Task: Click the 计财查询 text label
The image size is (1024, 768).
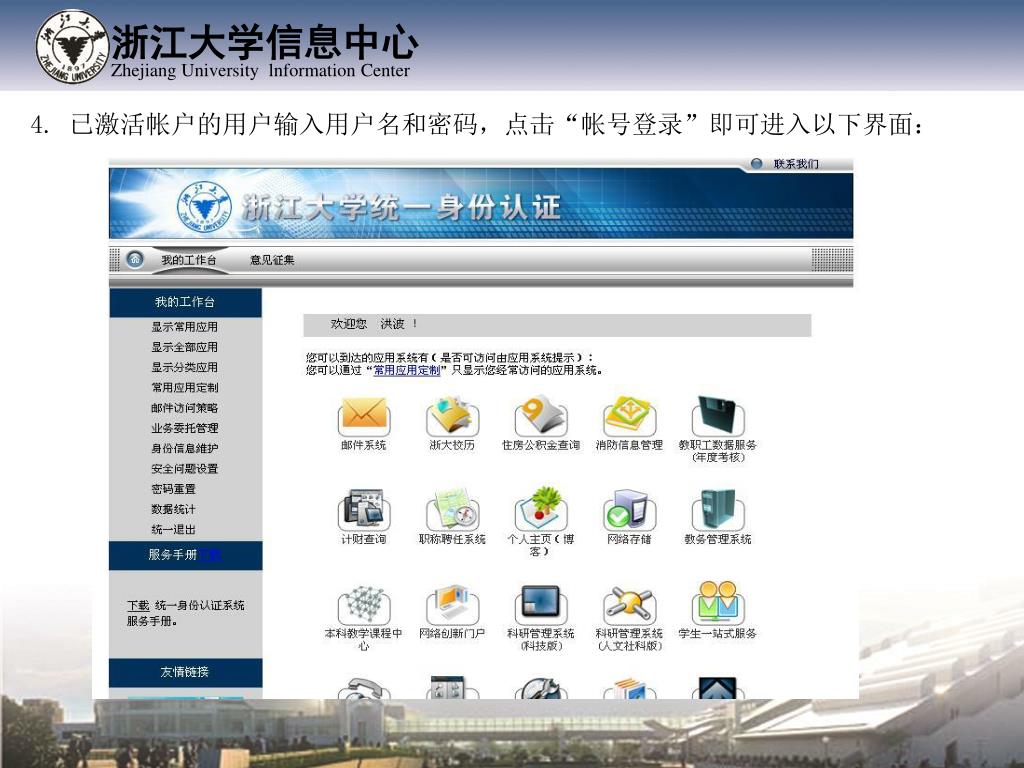Action: pyautogui.click(x=364, y=539)
